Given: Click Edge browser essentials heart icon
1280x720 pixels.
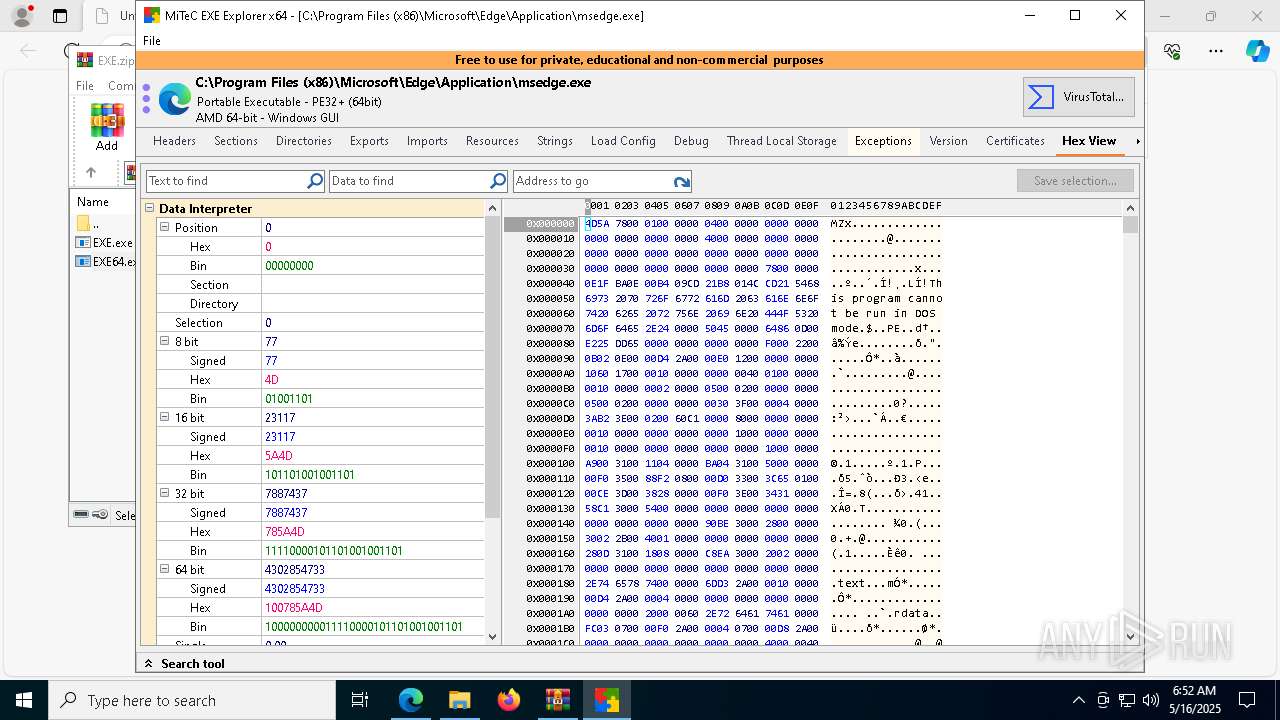Looking at the screenshot, I should pyautogui.click(x=1173, y=51).
